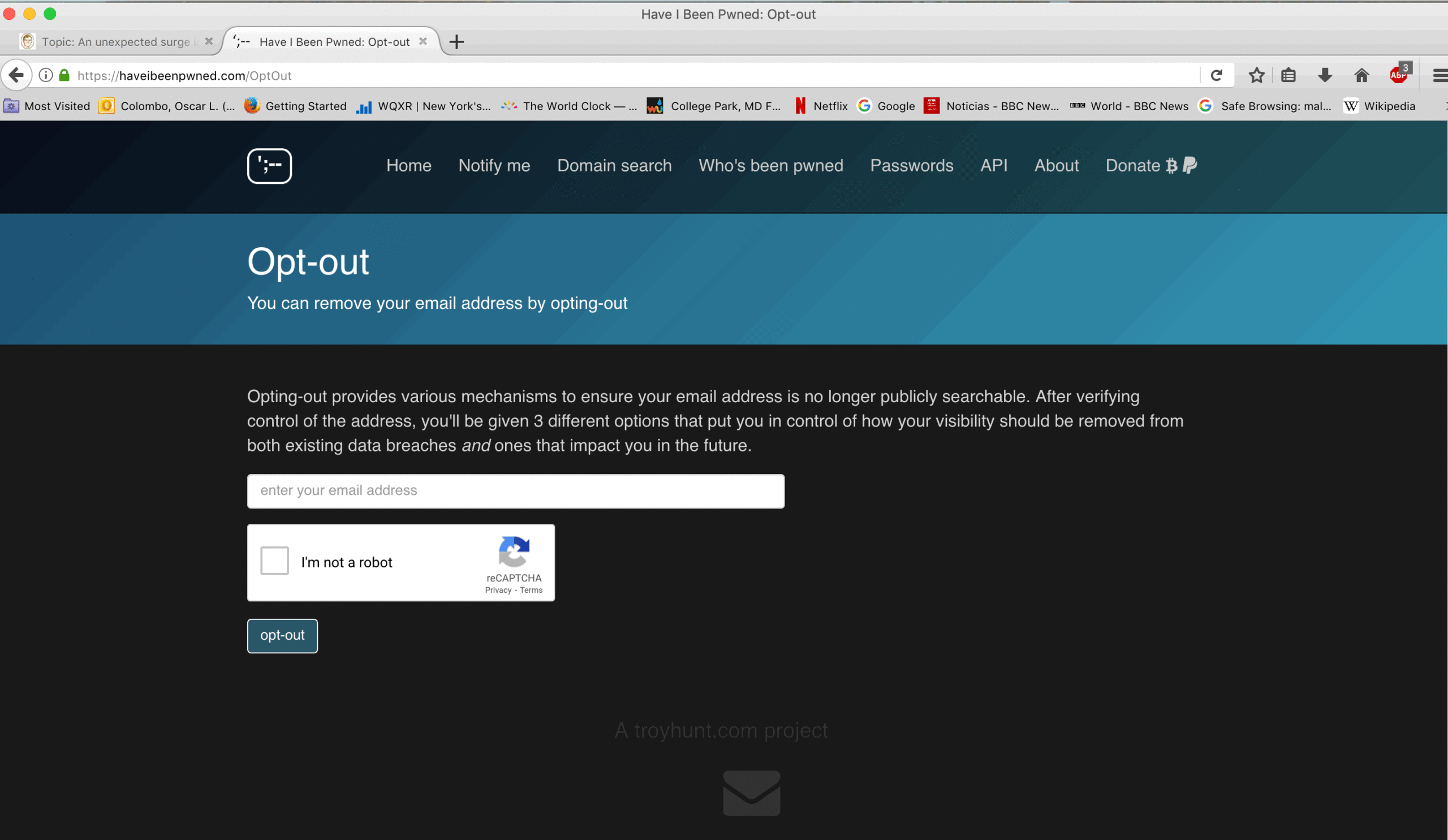Viewport: 1448px width, 840px height.
Task: Open a new browser tab
Action: coord(456,42)
